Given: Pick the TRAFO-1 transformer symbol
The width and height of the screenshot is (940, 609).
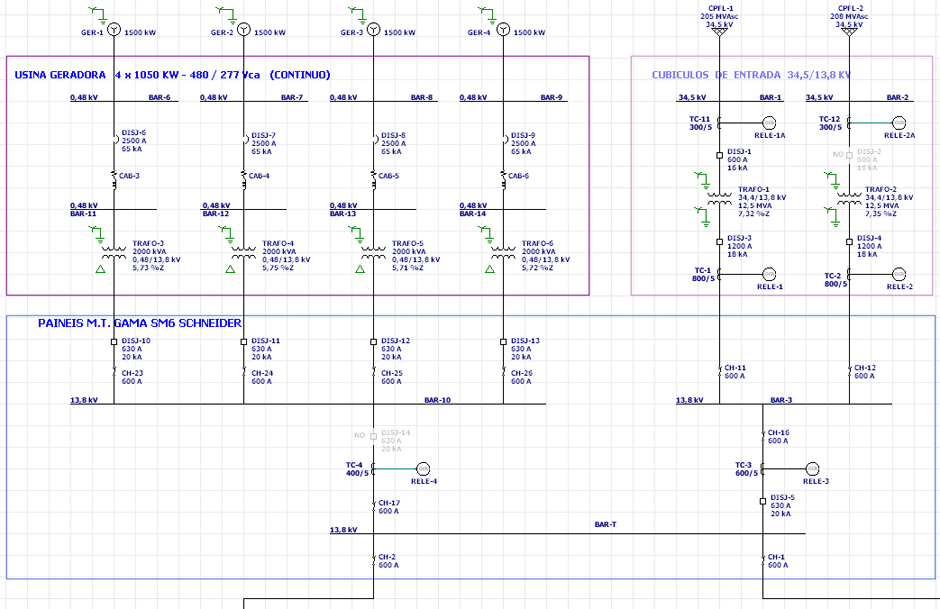Looking at the screenshot, I should click(719, 200).
